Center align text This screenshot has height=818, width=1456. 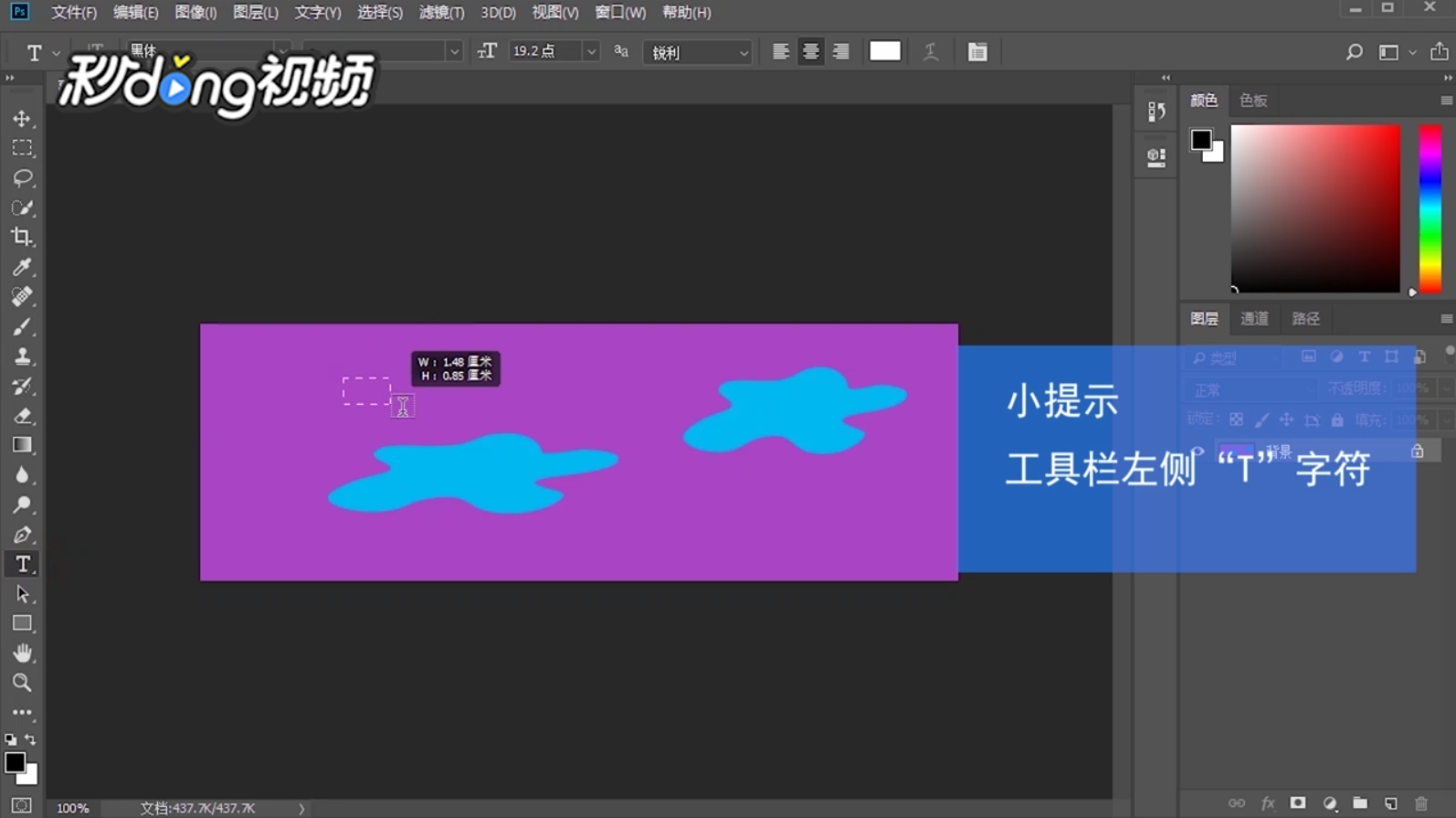point(810,52)
